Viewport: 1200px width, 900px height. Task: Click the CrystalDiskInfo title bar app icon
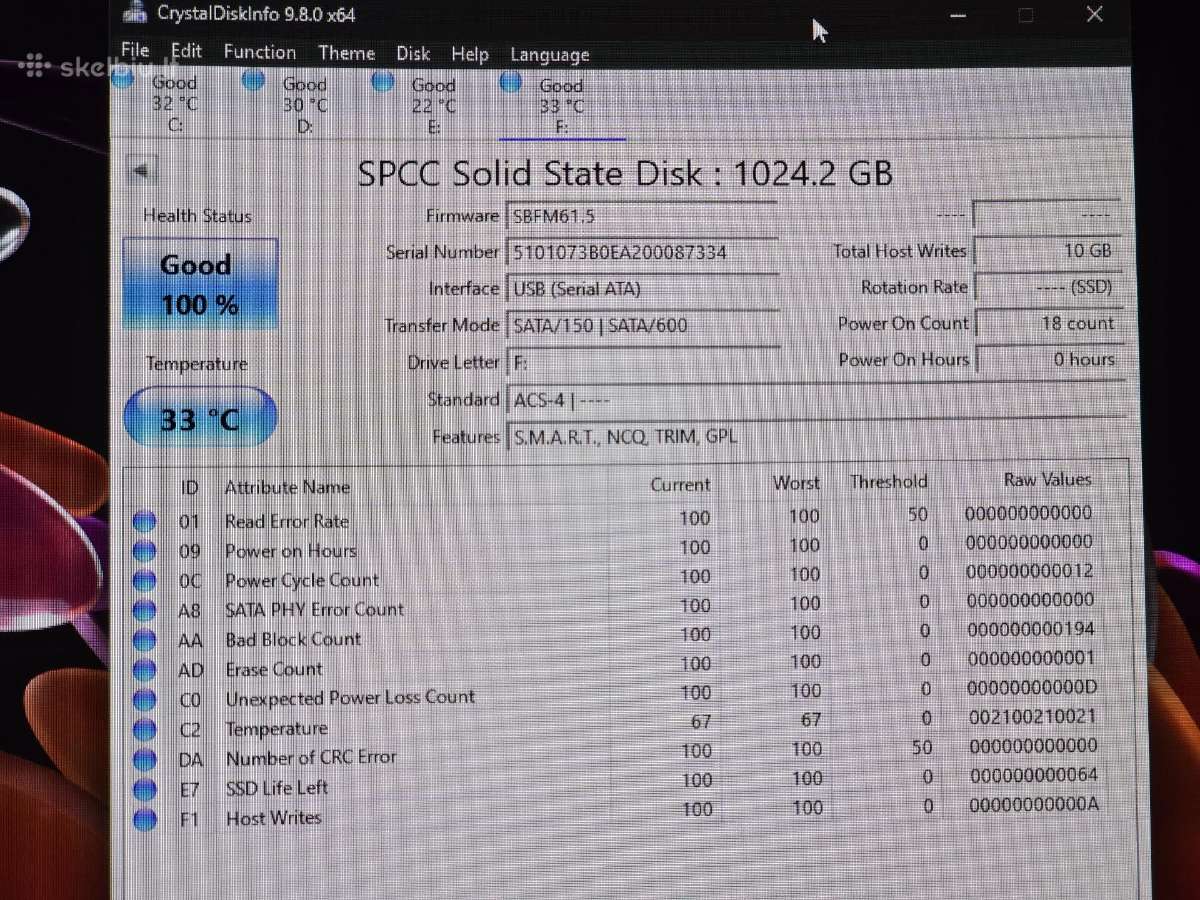point(134,12)
